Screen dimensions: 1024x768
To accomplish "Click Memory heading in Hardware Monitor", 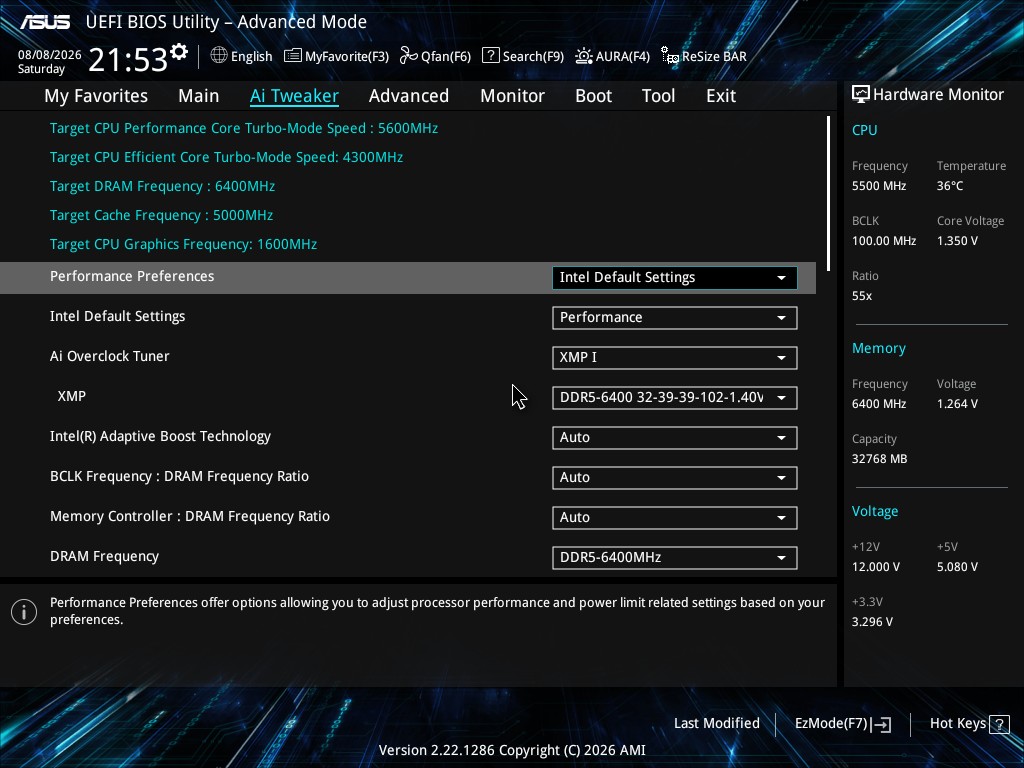I will tap(878, 349).
